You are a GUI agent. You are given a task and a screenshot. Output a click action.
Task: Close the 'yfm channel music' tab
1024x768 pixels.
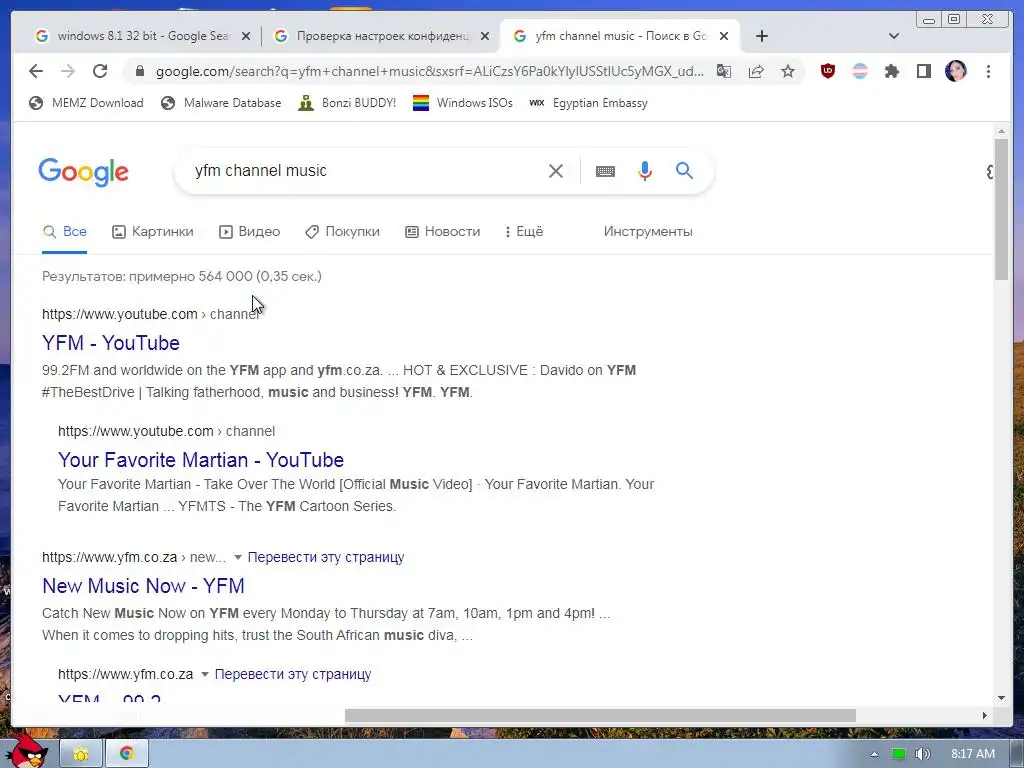[724, 37]
